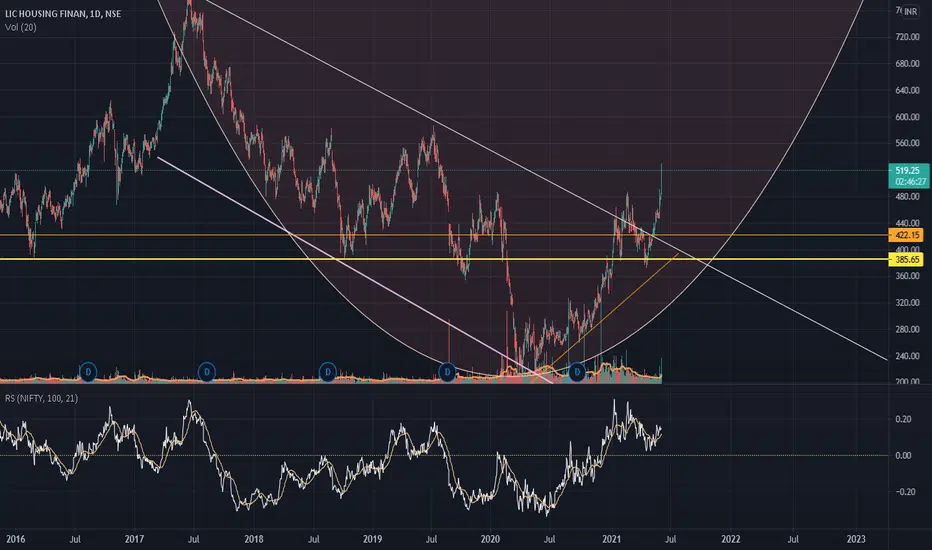The height and width of the screenshot is (550, 932).
Task: Click the 2023 label on the time axis
Action: pyautogui.click(x=856, y=539)
